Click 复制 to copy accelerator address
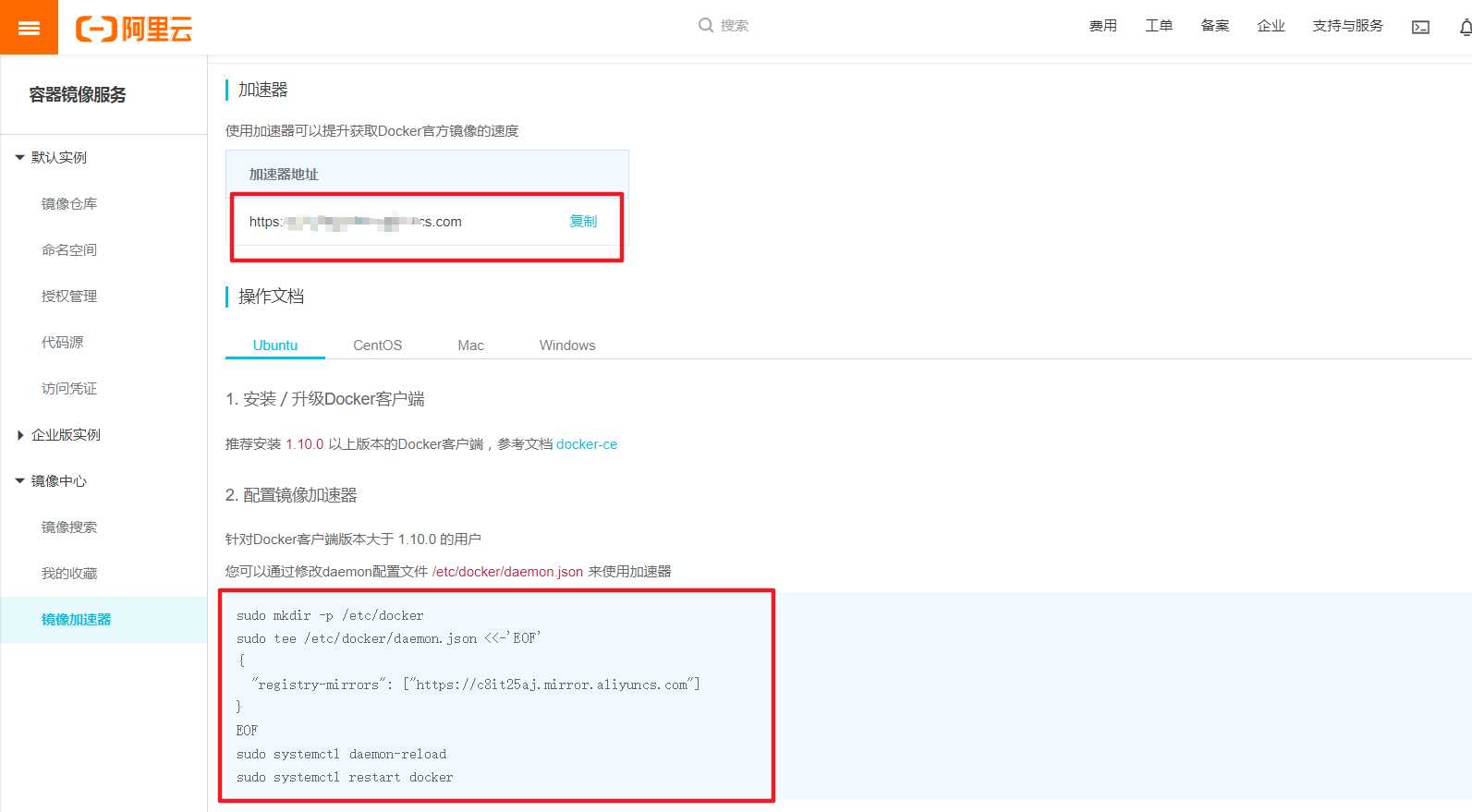The height and width of the screenshot is (812, 1472). click(583, 221)
